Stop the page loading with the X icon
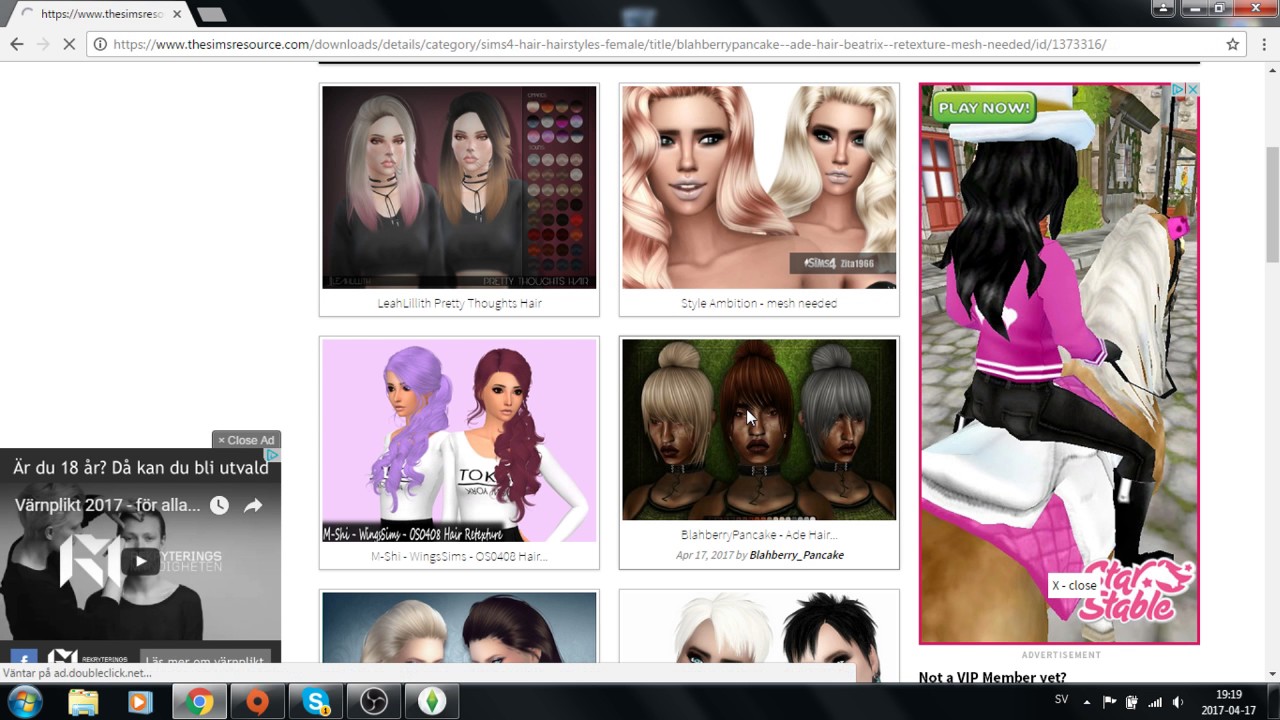The height and width of the screenshot is (720, 1280). [69, 44]
